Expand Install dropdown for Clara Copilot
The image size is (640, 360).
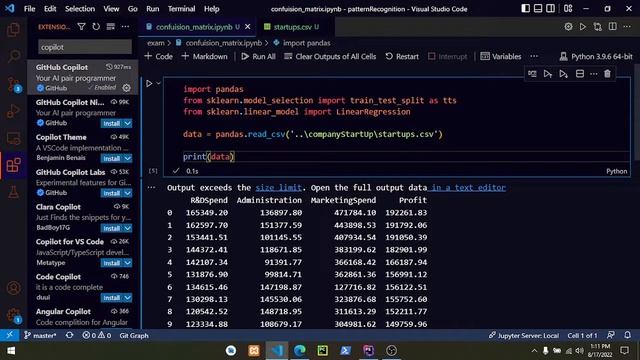coord(128,228)
